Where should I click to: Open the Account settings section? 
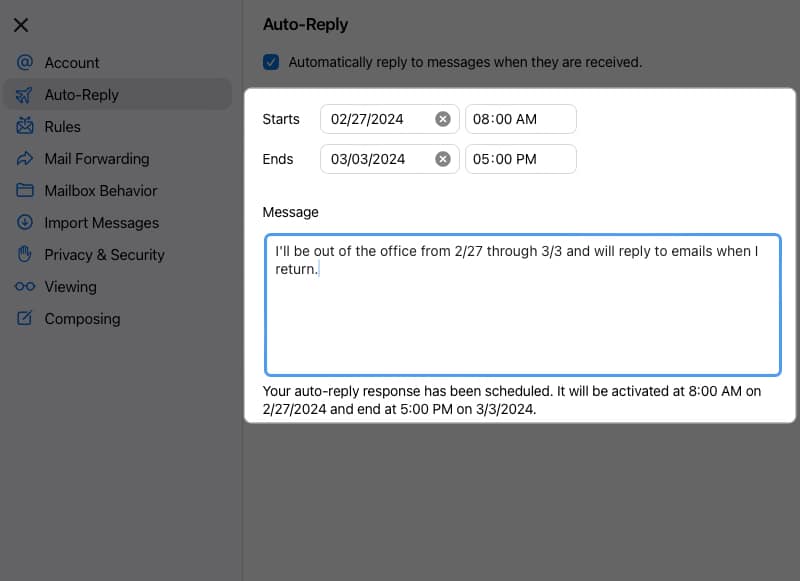(118, 62)
